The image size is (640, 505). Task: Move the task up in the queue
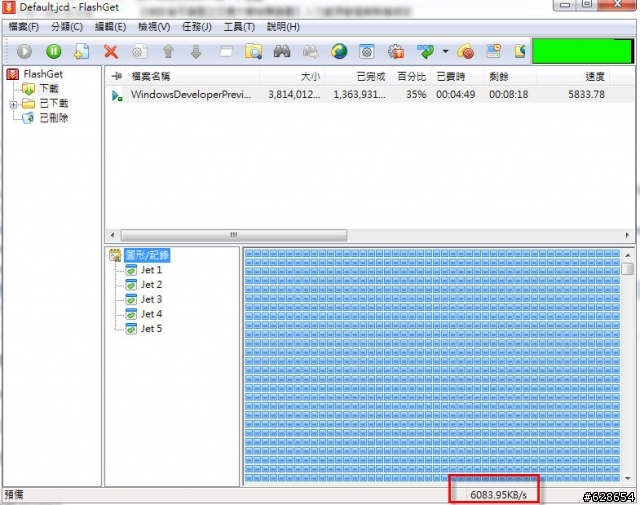click(x=168, y=51)
